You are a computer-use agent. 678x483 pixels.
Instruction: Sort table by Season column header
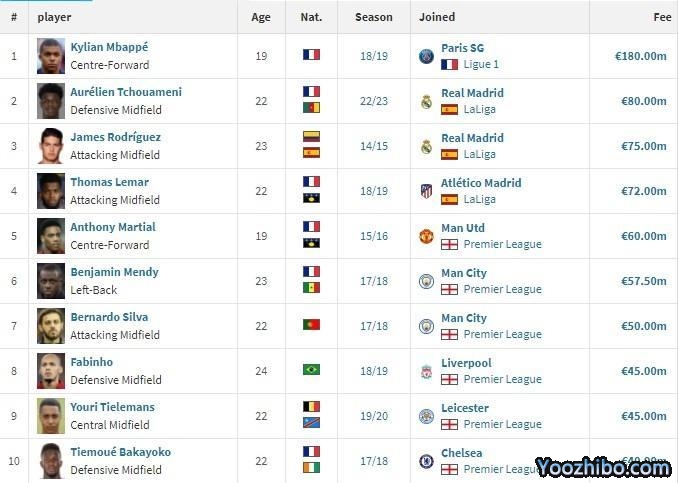pyautogui.click(x=373, y=17)
